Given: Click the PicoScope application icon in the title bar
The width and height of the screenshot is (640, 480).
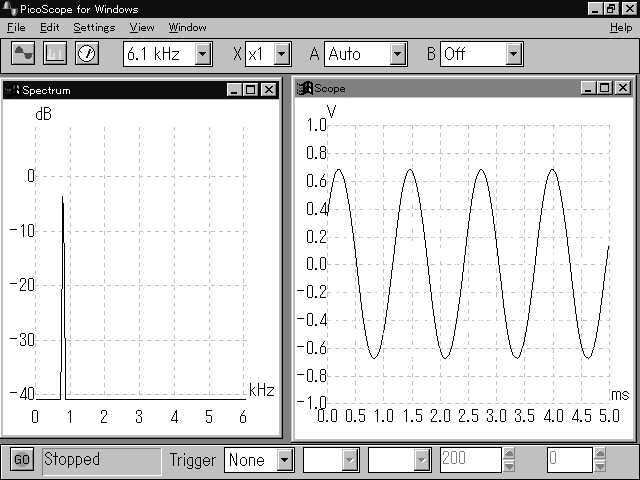Looking at the screenshot, I should pos(9,9).
